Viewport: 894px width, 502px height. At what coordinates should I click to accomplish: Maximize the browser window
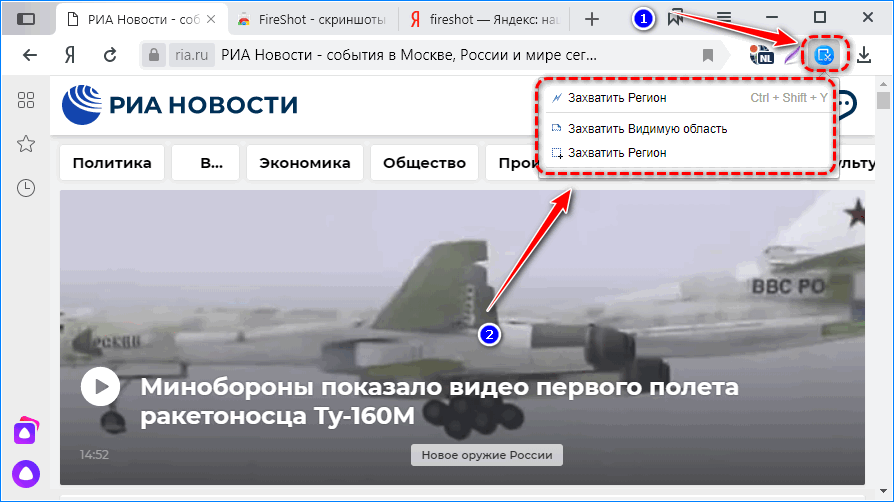tap(820, 18)
